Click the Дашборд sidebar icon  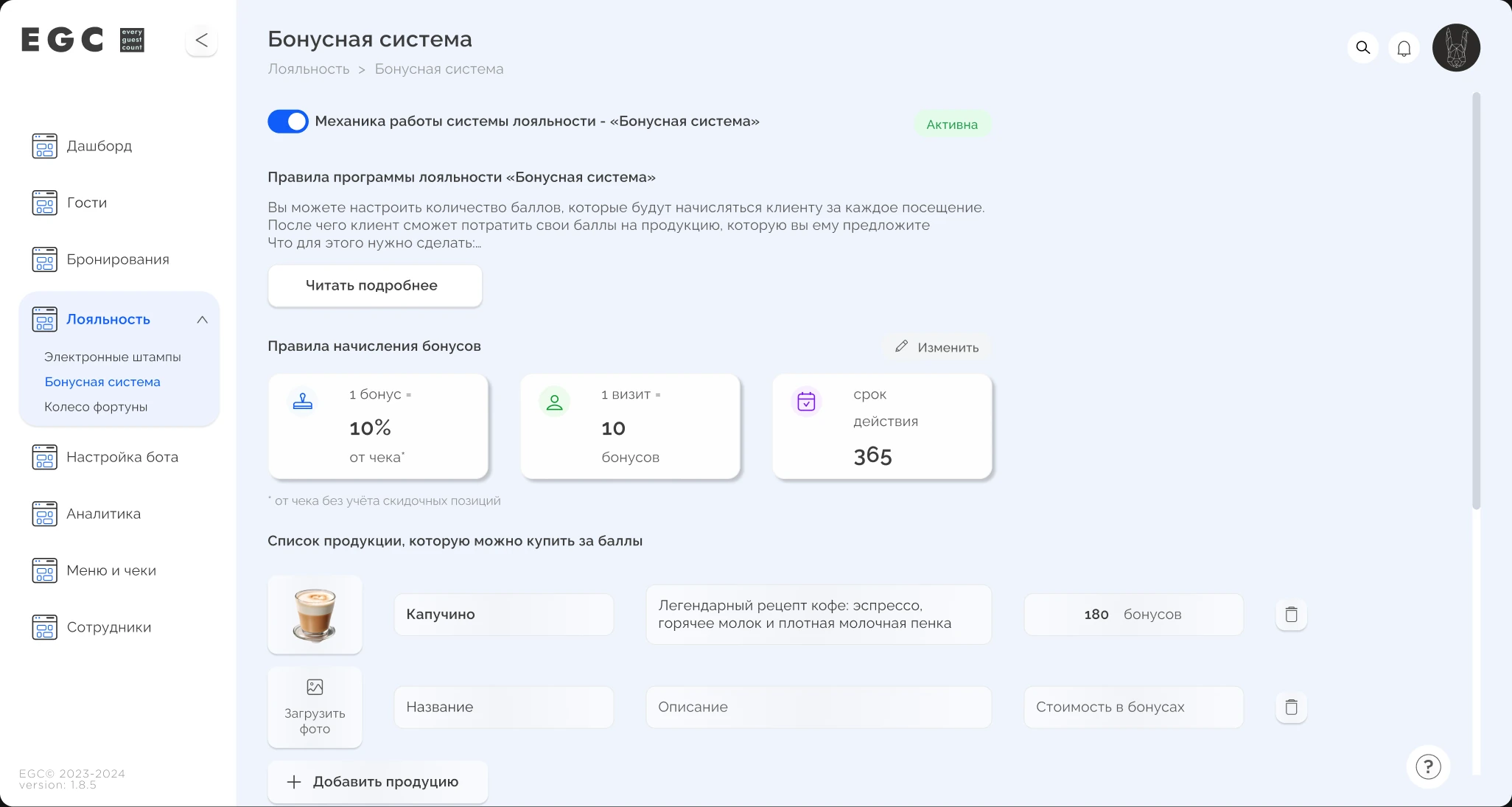pyautogui.click(x=44, y=146)
